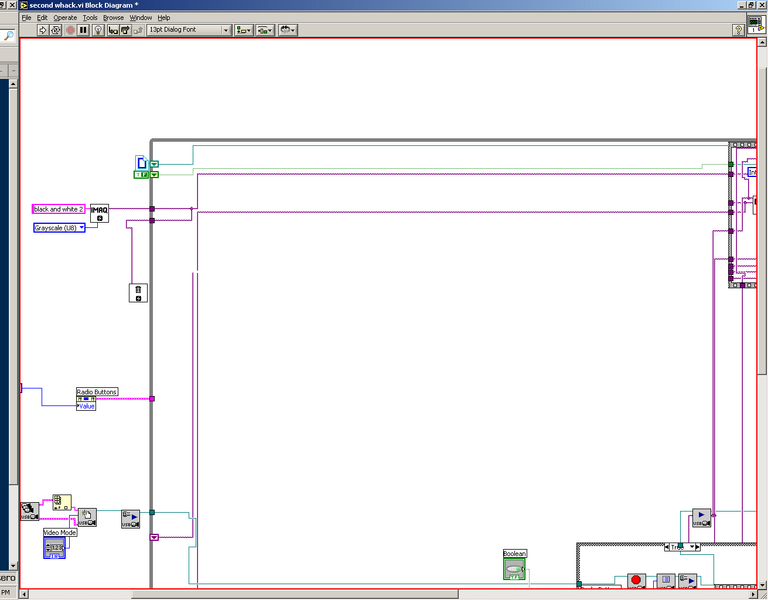Viewport: 768px width, 600px height.
Task: Click the Start Step Into debugging button
Action: coord(114,30)
